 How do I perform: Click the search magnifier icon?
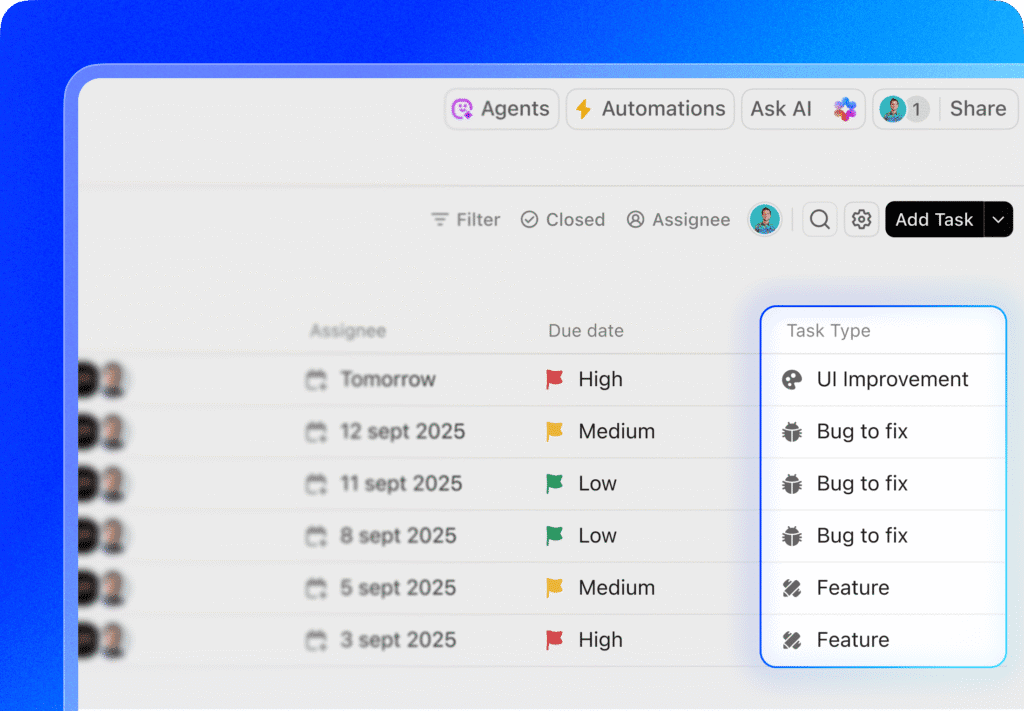pyautogui.click(x=819, y=220)
